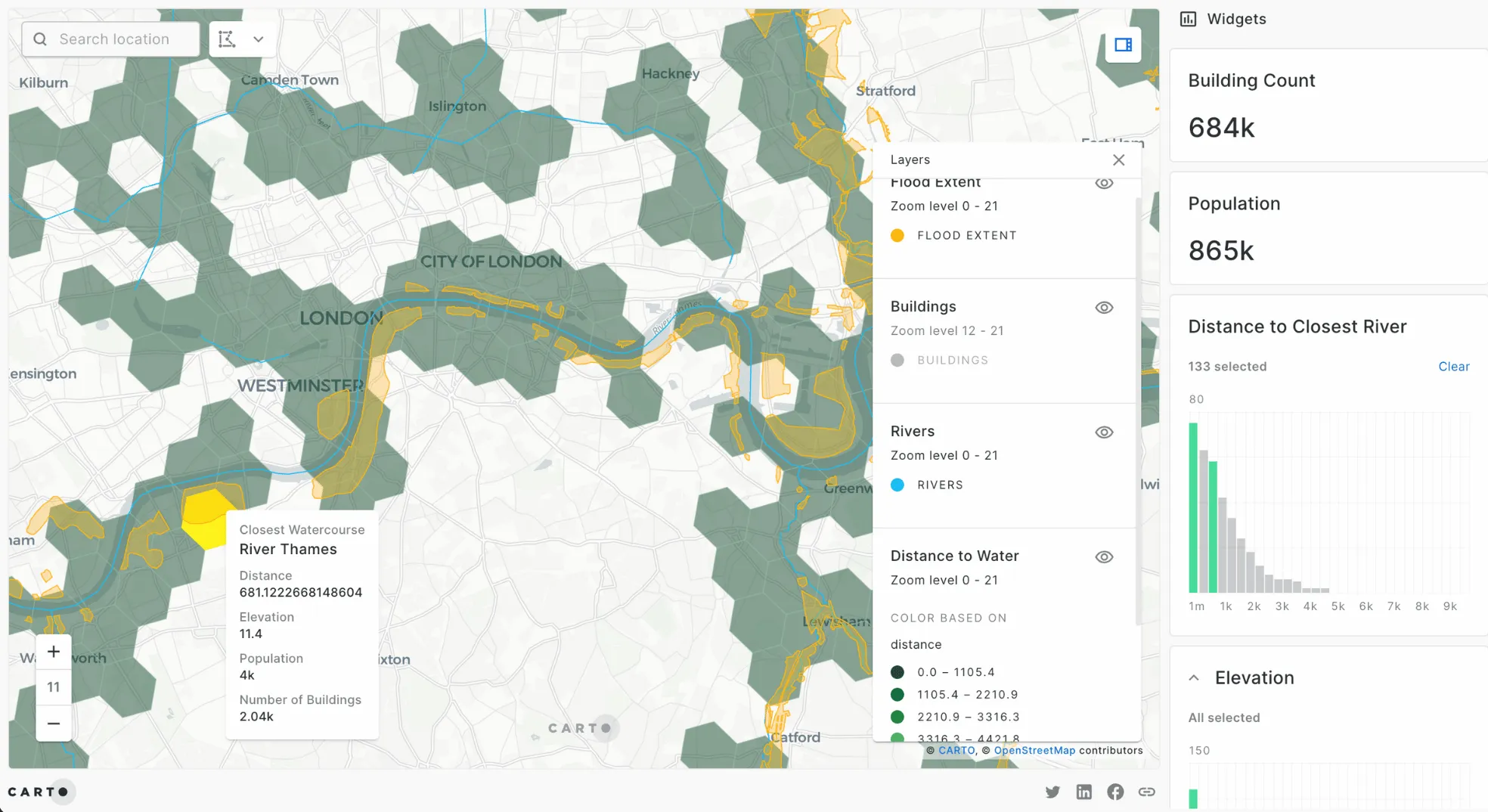Select the draw mask selection tool
The height and width of the screenshot is (812, 1488).
[x=227, y=39]
